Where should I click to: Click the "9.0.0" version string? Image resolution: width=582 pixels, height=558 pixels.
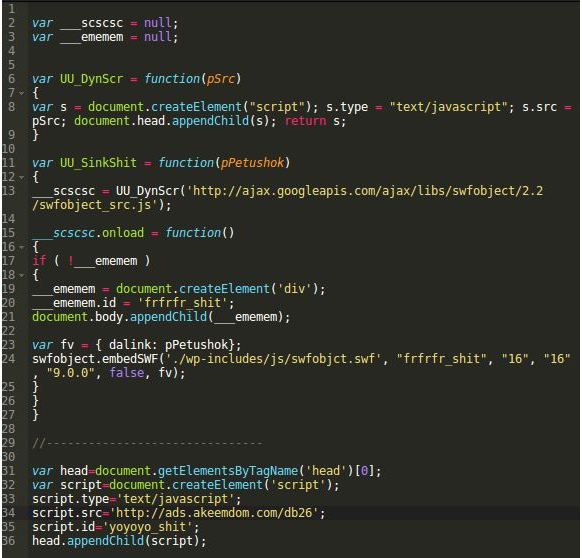tap(70, 373)
